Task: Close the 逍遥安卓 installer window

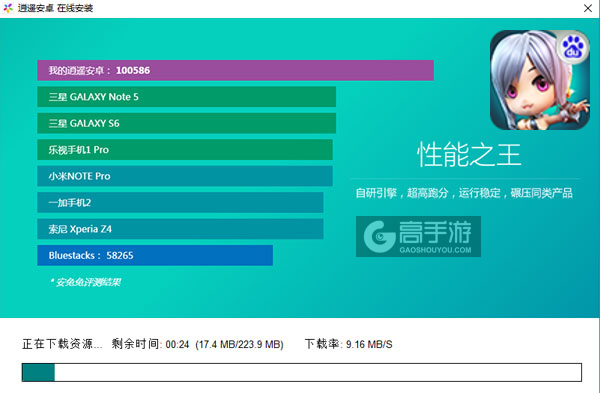Action: click(588, 8)
